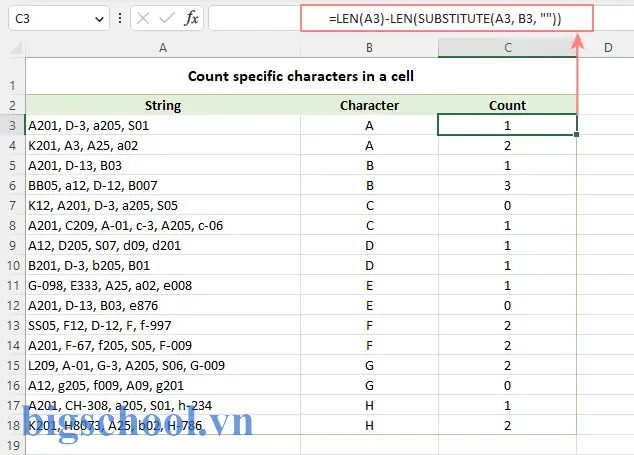Select column D header
Screen dimensions: 634x455
tap(608, 48)
